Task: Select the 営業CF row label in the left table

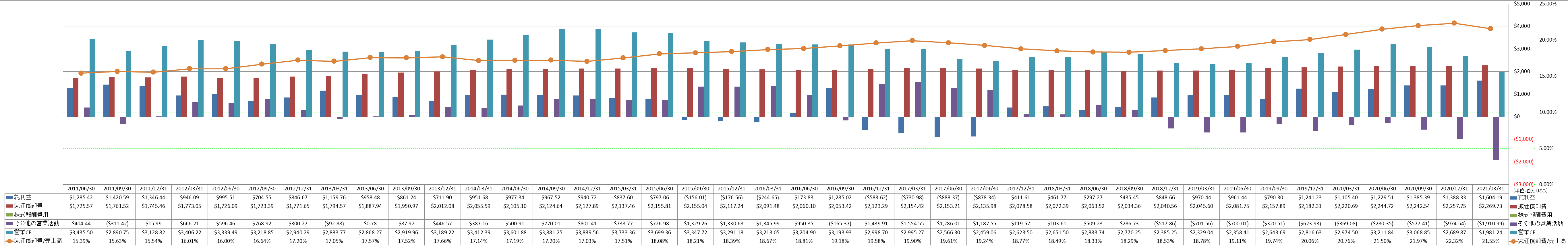Action: coord(22,232)
